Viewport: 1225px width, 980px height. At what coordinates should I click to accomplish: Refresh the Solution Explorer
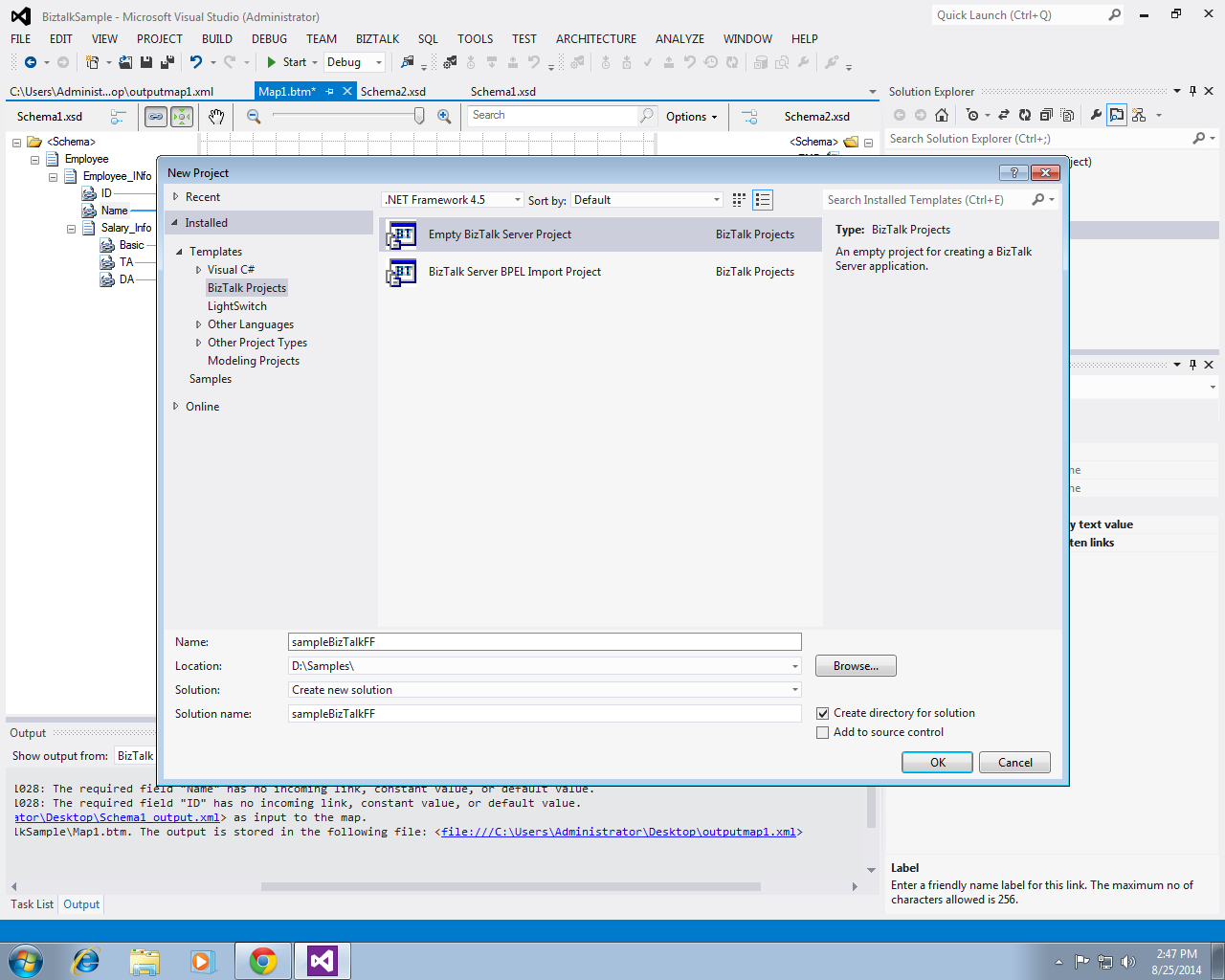pos(1026,115)
